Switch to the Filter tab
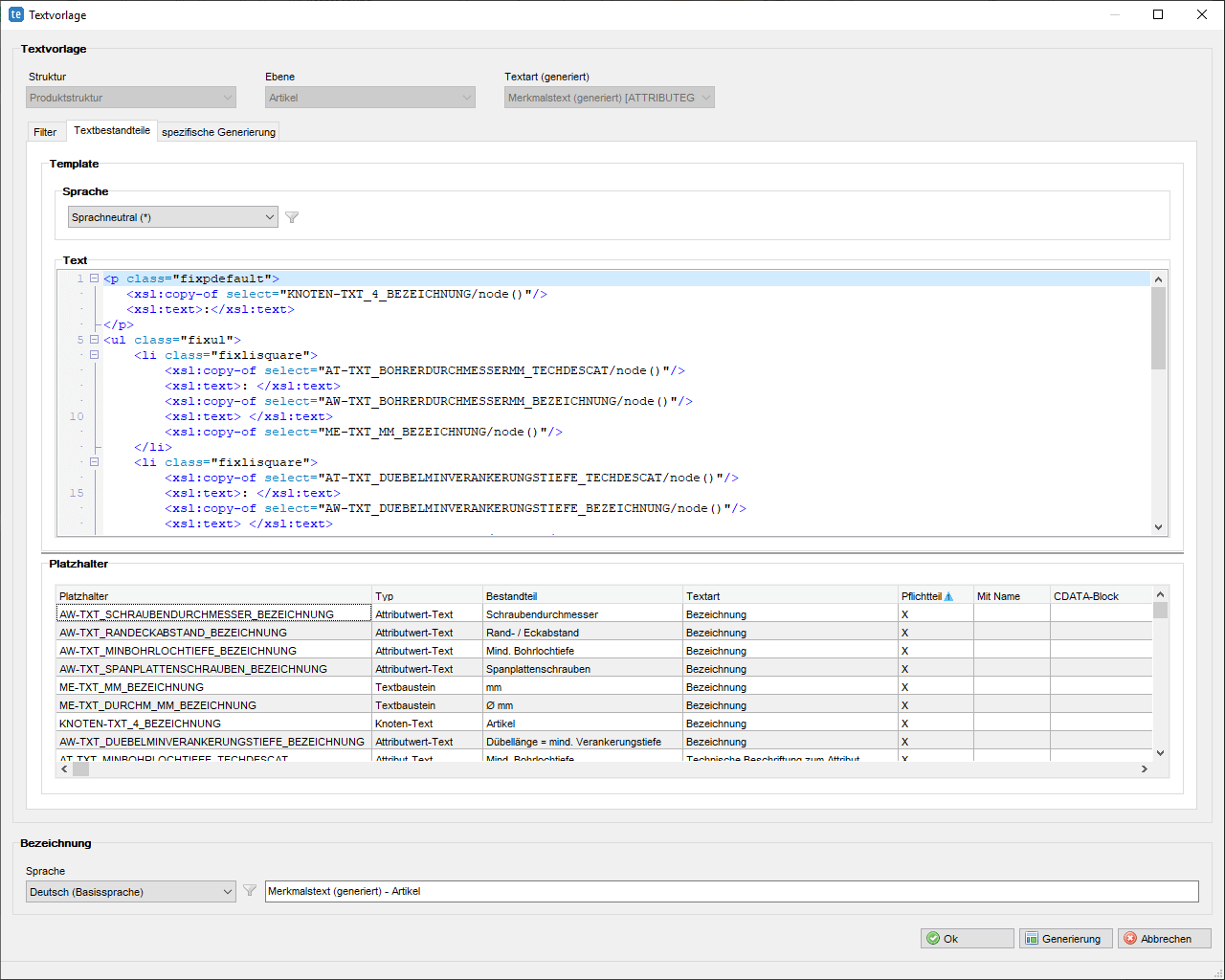 (45, 132)
